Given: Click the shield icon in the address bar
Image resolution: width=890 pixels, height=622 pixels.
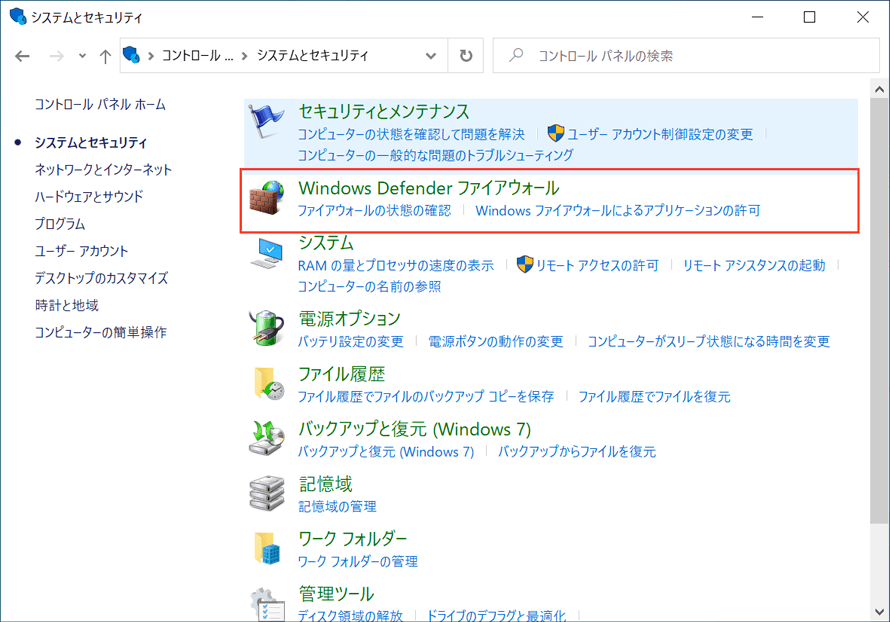Looking at the screenshot, I should 131,55.
